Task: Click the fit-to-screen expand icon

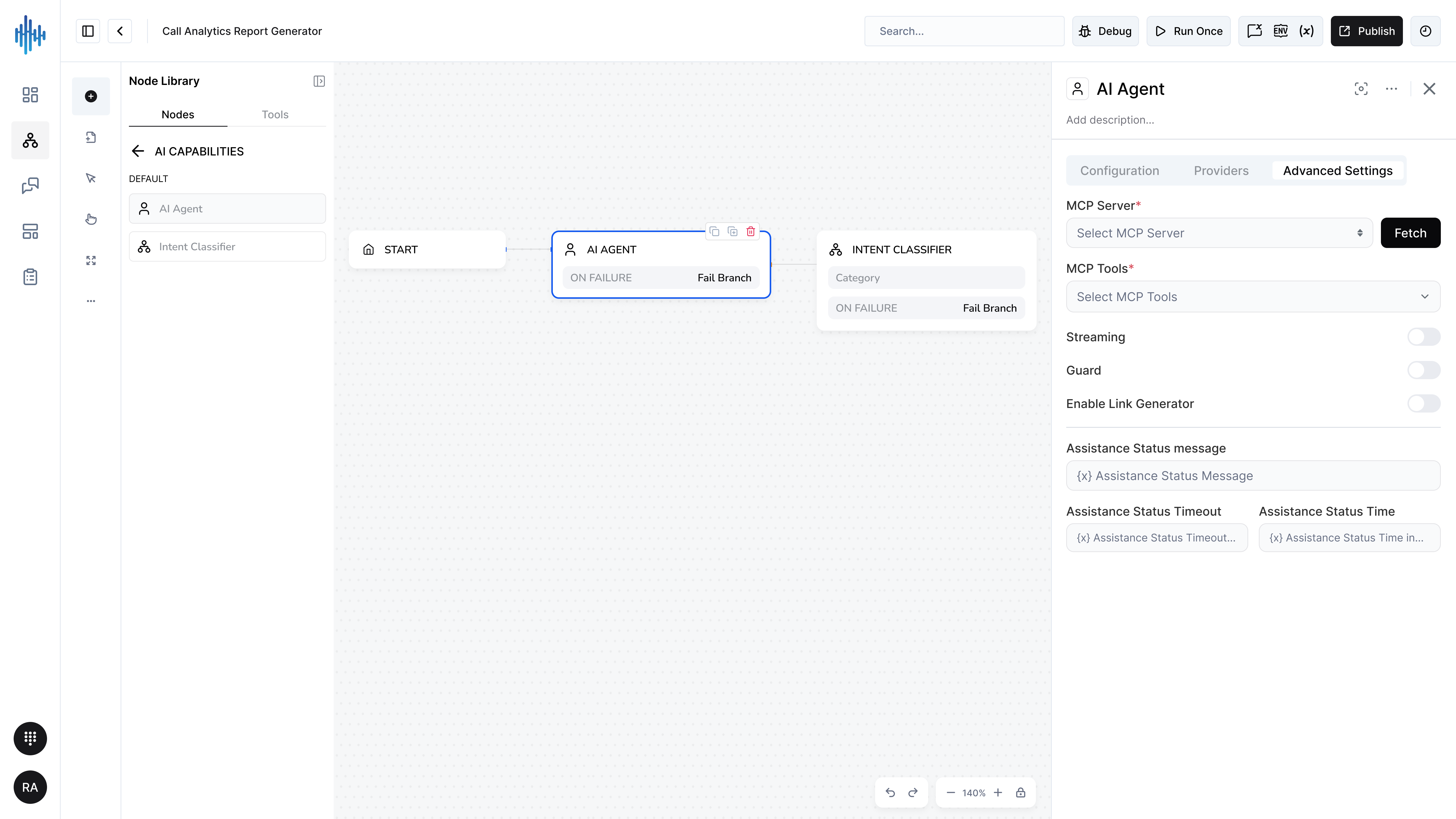Action: pyautogui.click(x=91, y=261)
